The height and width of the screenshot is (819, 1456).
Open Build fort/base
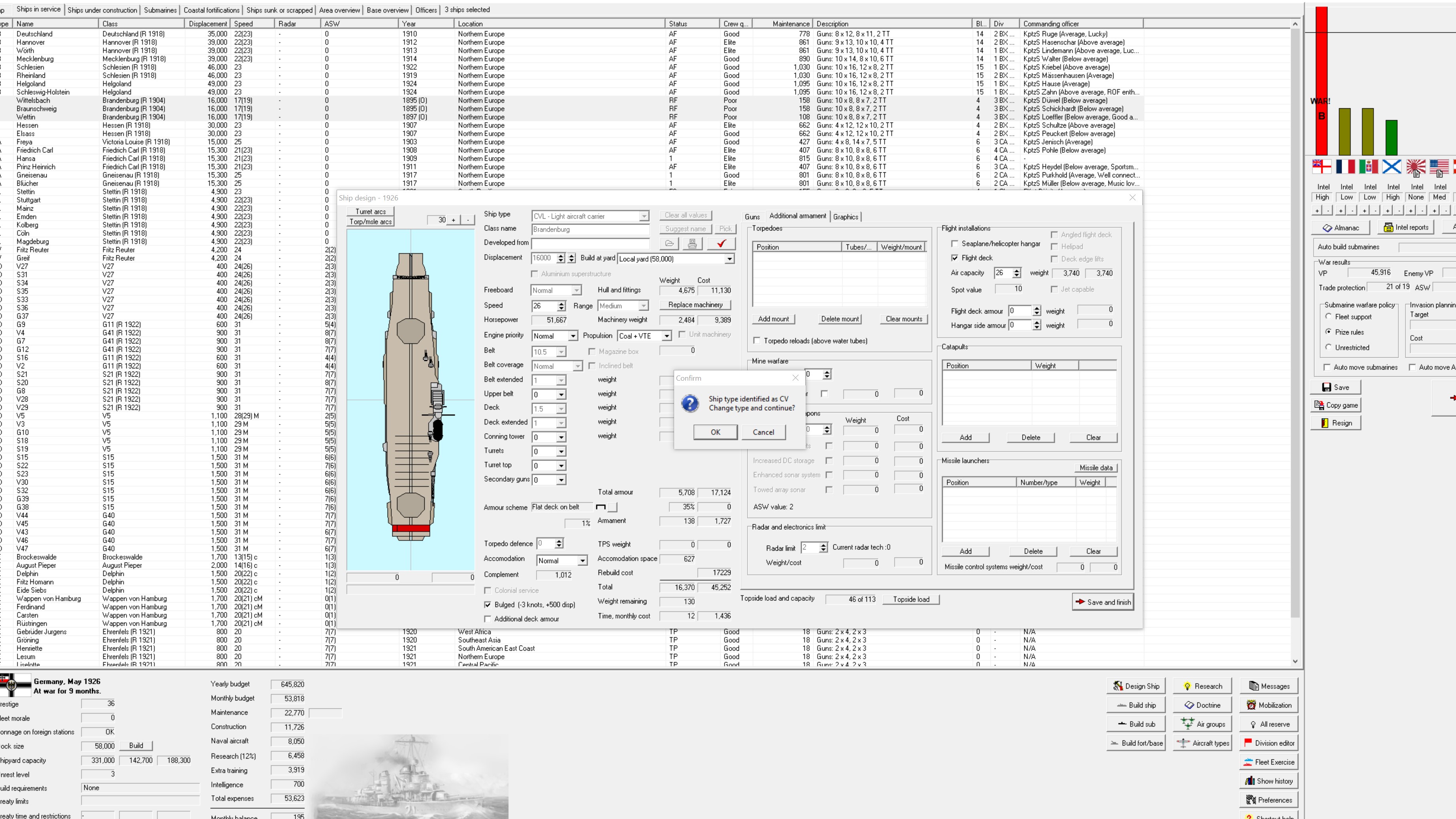[1137, 743]
